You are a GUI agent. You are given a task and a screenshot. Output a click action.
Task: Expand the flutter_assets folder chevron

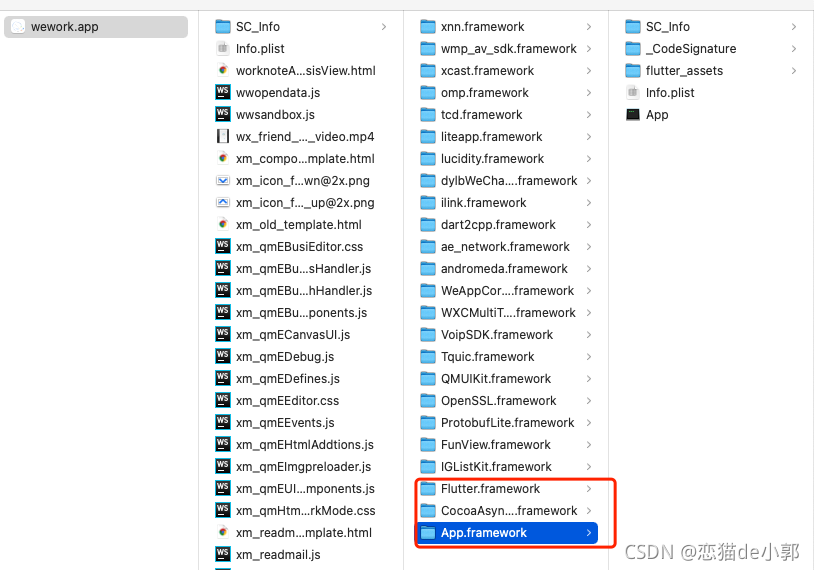(x=794, y=70)
